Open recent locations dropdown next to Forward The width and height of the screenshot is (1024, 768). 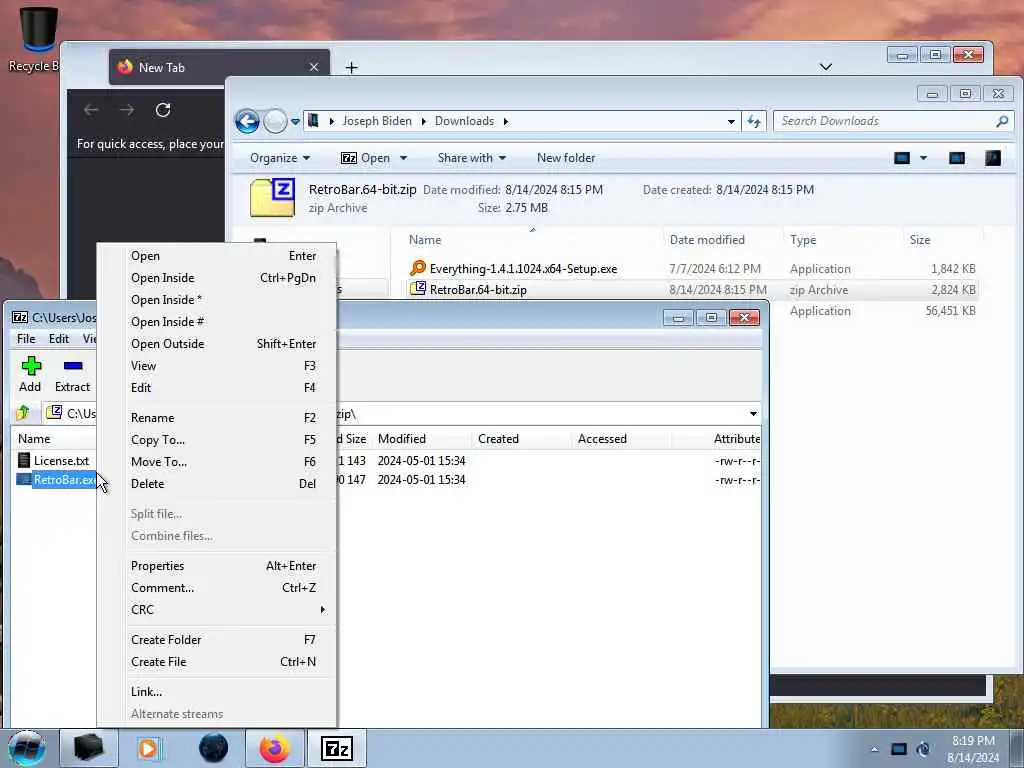pos(295,121)
